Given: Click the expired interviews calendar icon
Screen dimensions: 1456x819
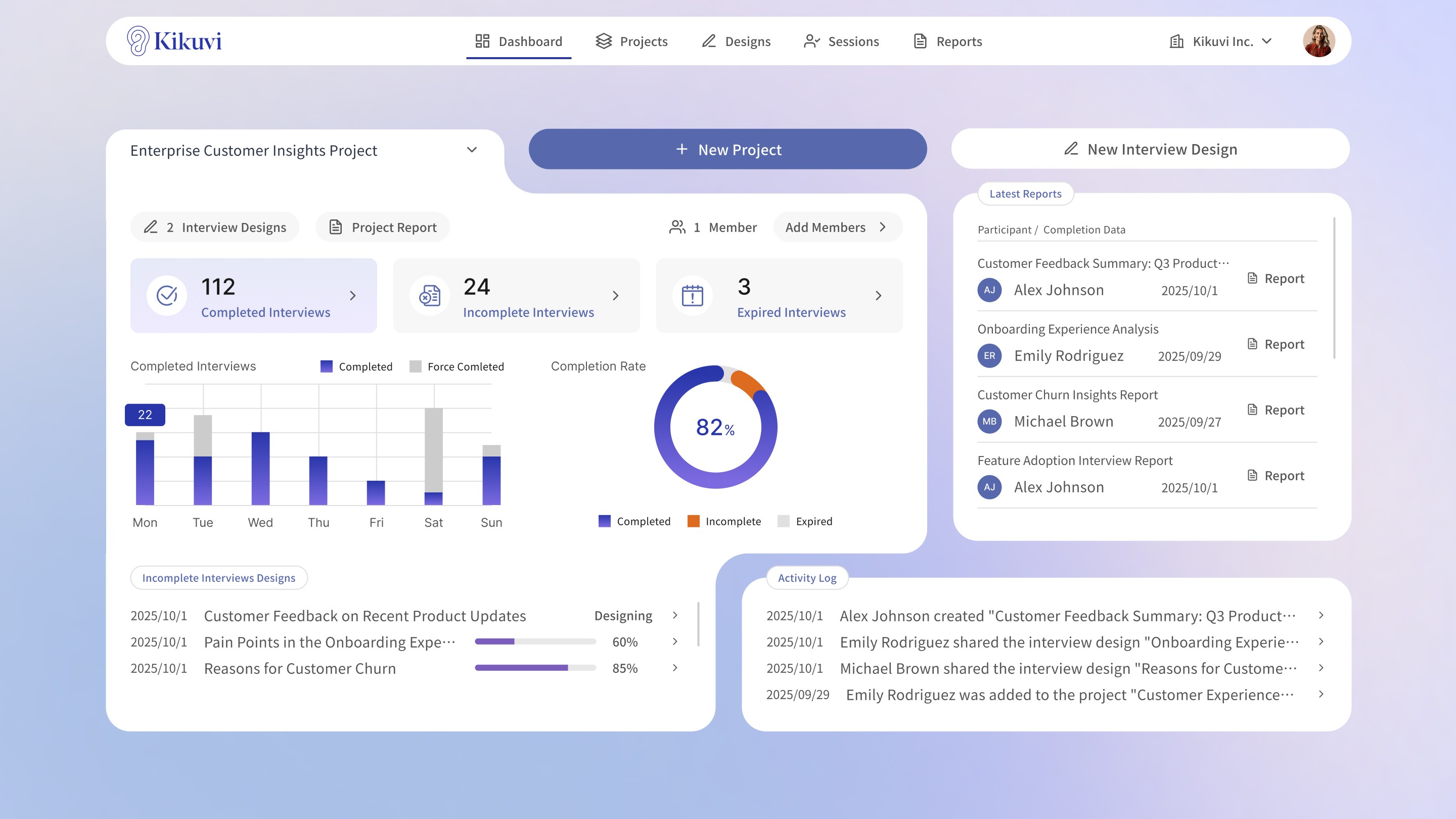Looking at the screenshot, I should (x=692, y=295).
